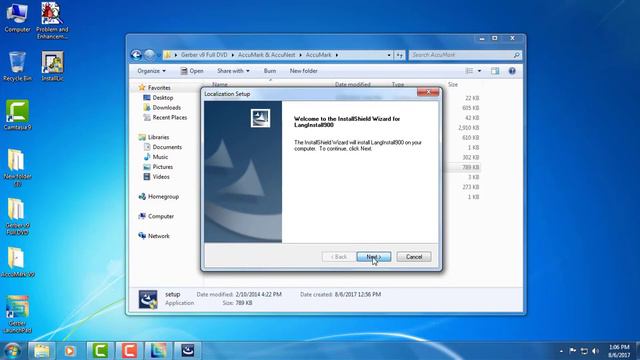Viewport: 640px width, 360px height.
Task: Click the disabled Back button in wizard
Action: [x=339, y=257]
